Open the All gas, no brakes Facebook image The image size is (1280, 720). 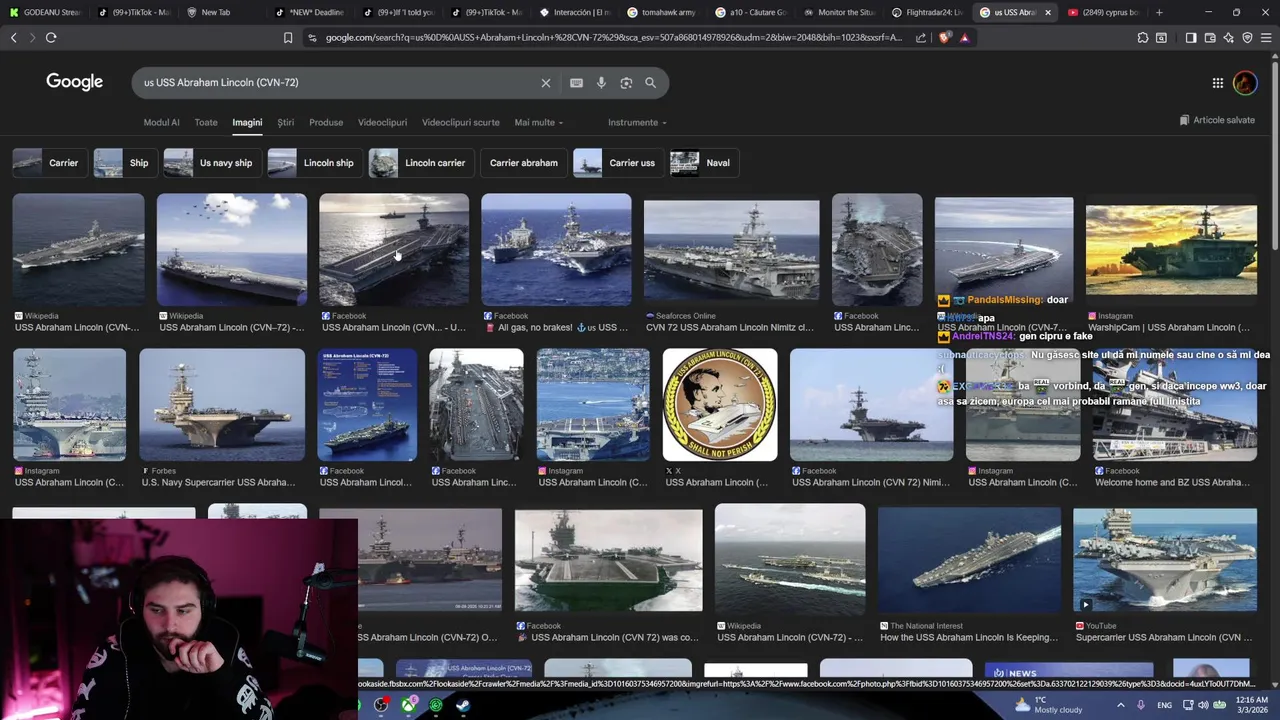click(556, 250)
